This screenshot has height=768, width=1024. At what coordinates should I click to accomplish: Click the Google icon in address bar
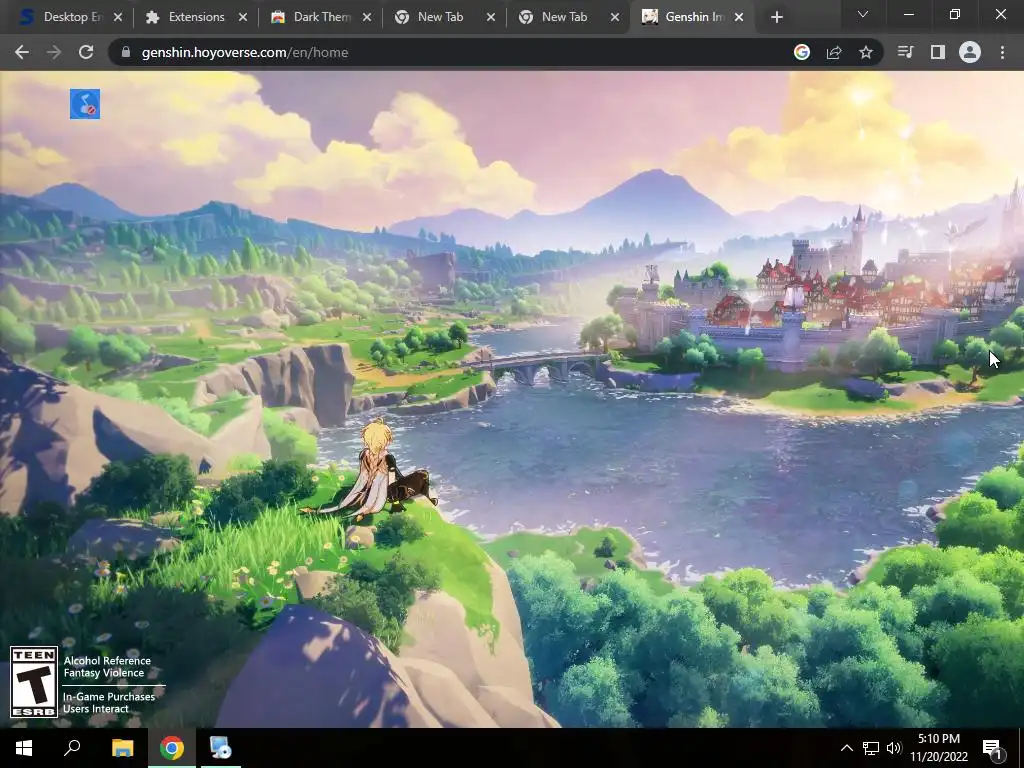click(802, 52)
